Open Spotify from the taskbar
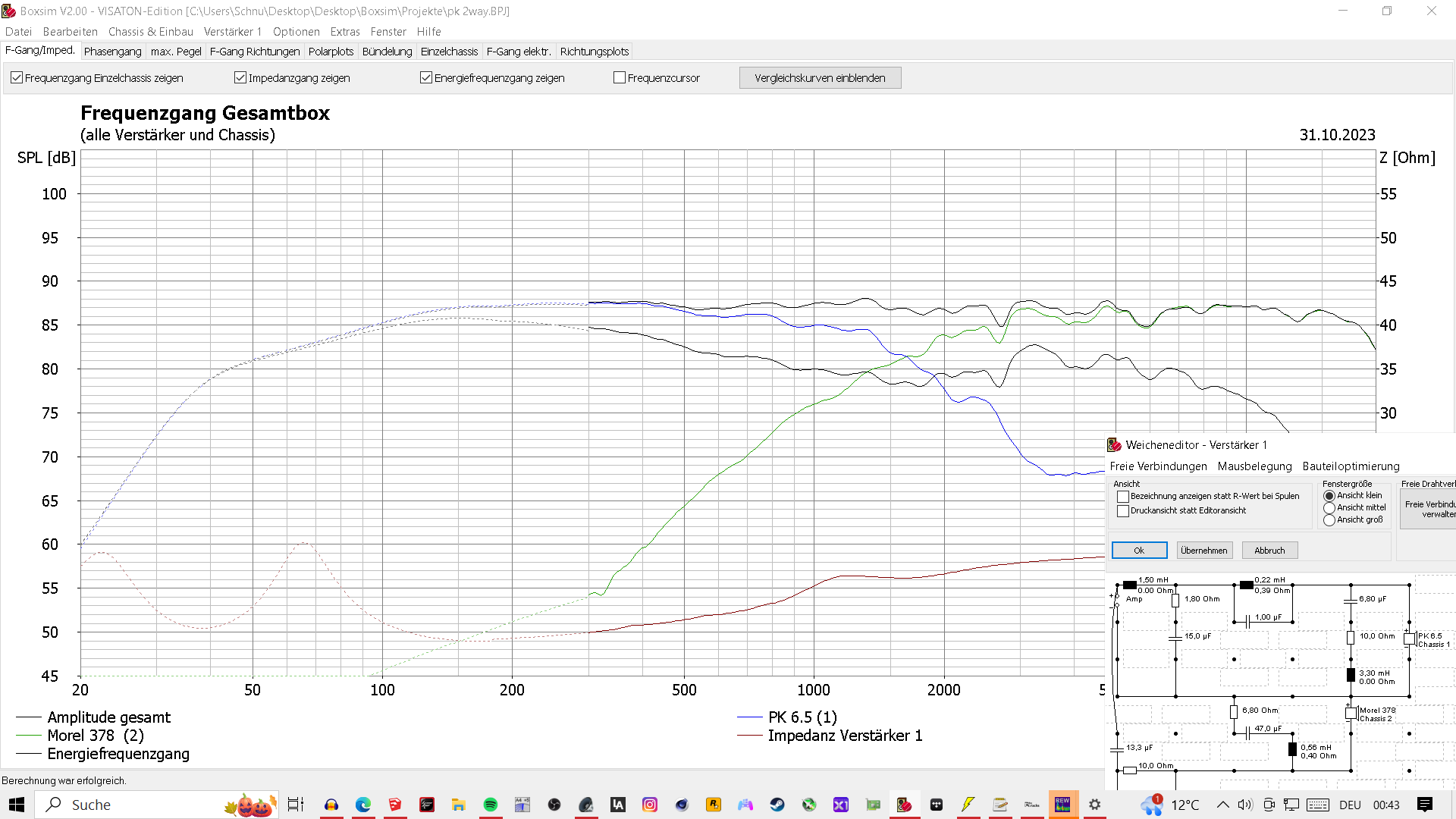This screenshot has width=1456, height=819. pos(491,805)
